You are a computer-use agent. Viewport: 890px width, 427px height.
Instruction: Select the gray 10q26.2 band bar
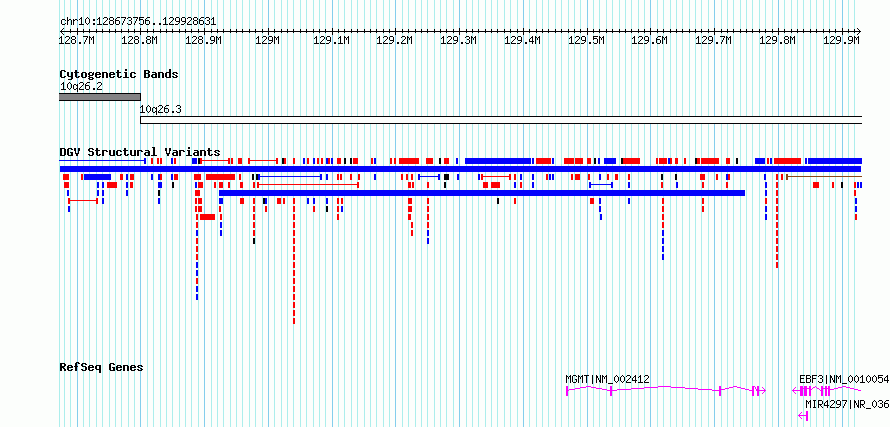100,97
